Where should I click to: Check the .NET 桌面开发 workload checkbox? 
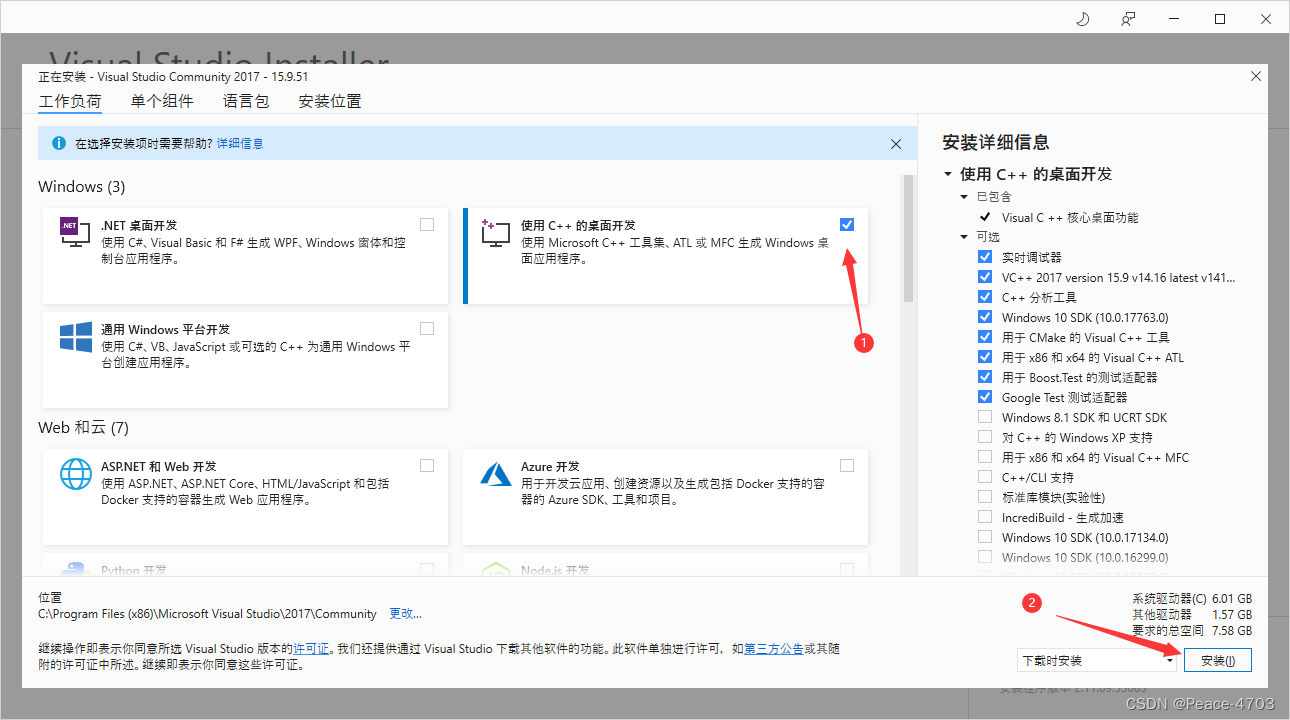[x=427, y=224]
